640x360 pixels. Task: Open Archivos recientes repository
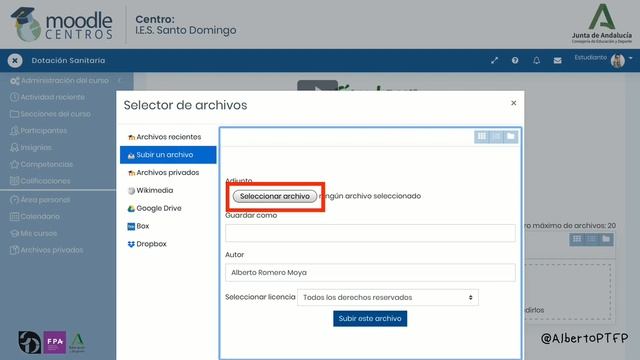[168, 137]
